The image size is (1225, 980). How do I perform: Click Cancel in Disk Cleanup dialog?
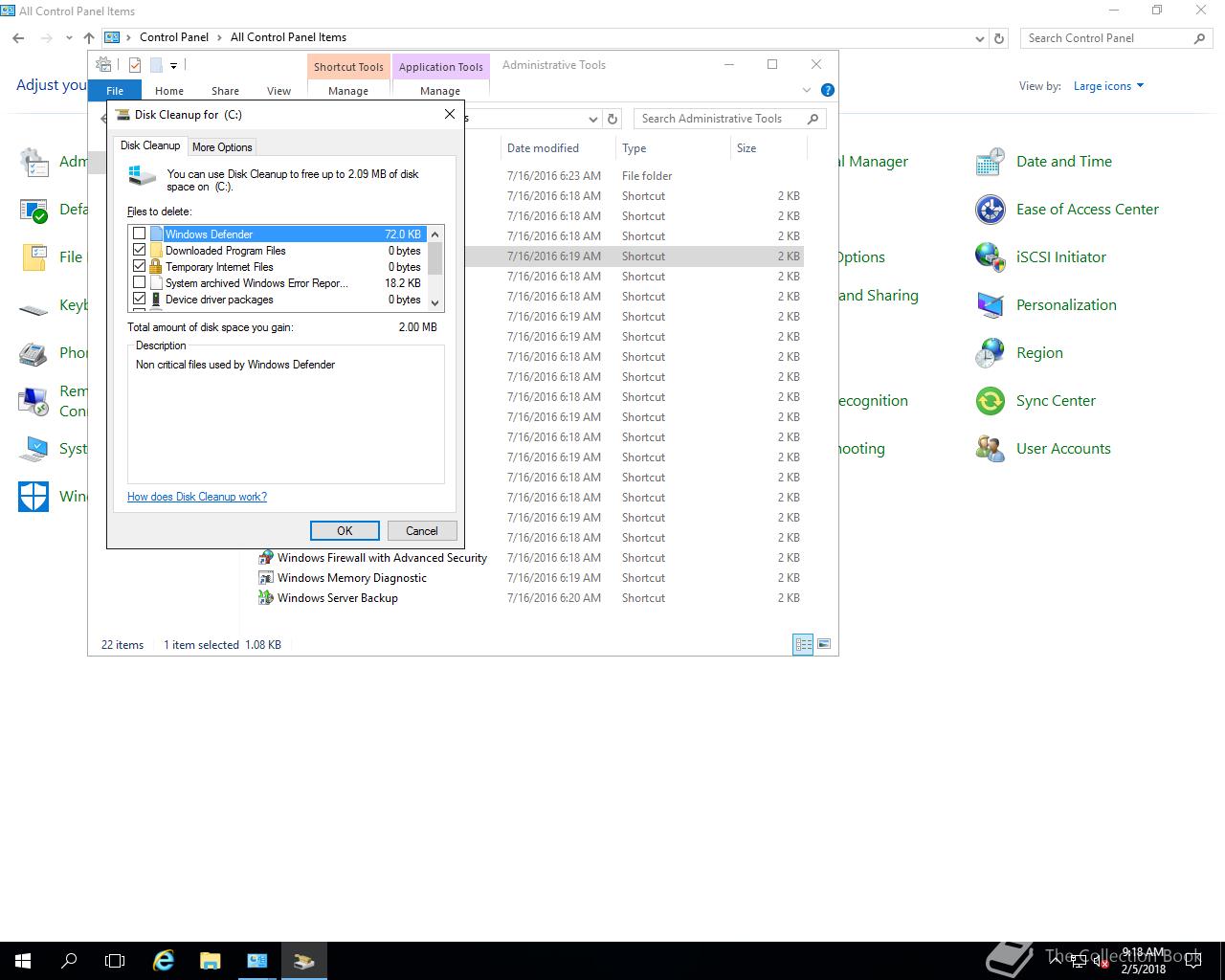(x=422, y=530)
